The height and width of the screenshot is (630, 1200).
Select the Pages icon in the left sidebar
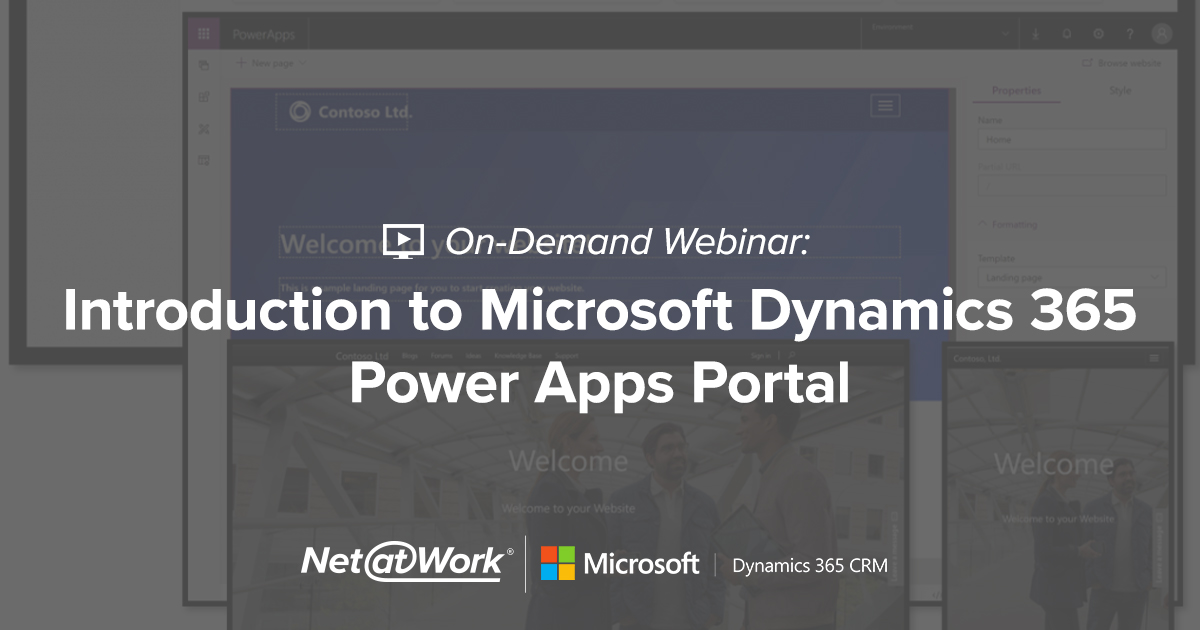204,66
